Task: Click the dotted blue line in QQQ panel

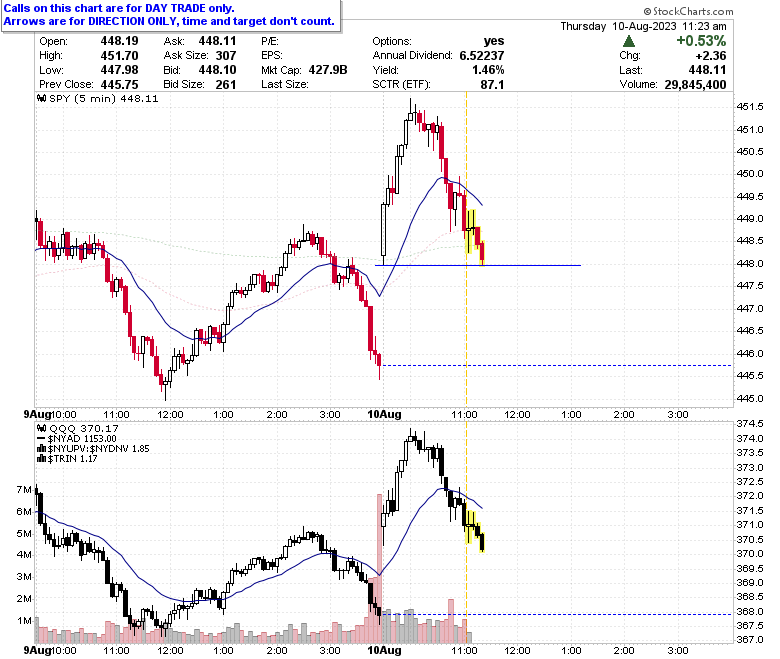Action: pos(556,614)
